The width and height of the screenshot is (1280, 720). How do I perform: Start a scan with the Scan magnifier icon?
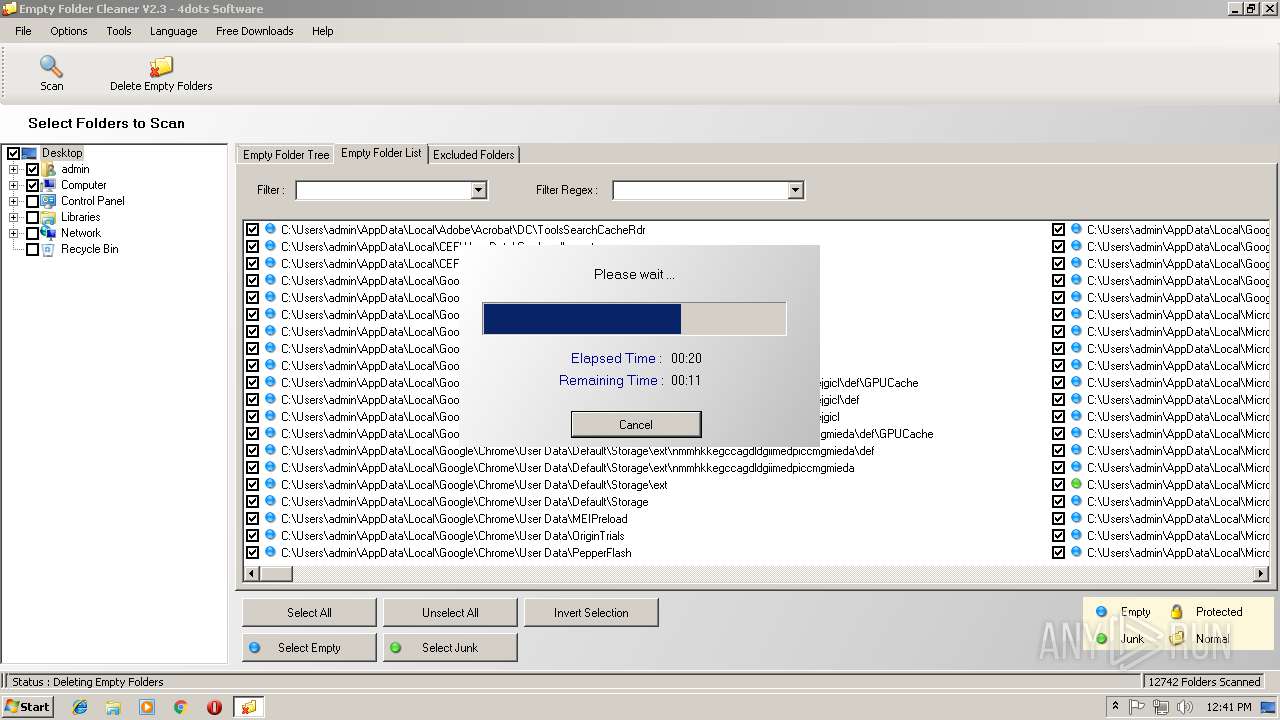coord(51,67)
